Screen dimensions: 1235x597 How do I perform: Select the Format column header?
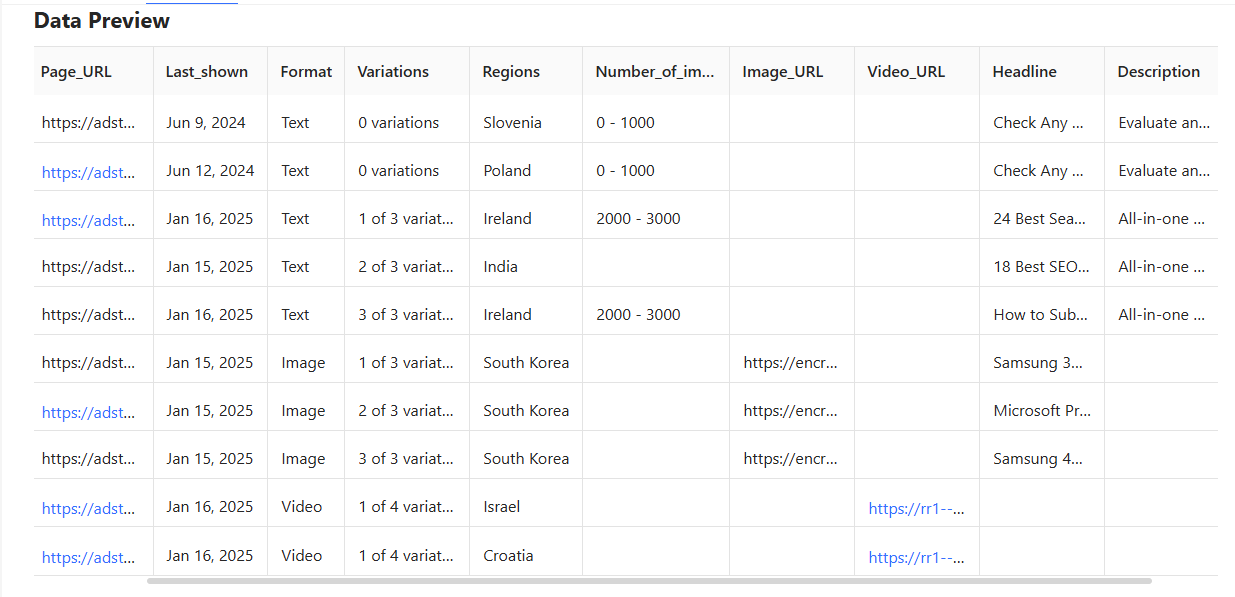[305, 71]
